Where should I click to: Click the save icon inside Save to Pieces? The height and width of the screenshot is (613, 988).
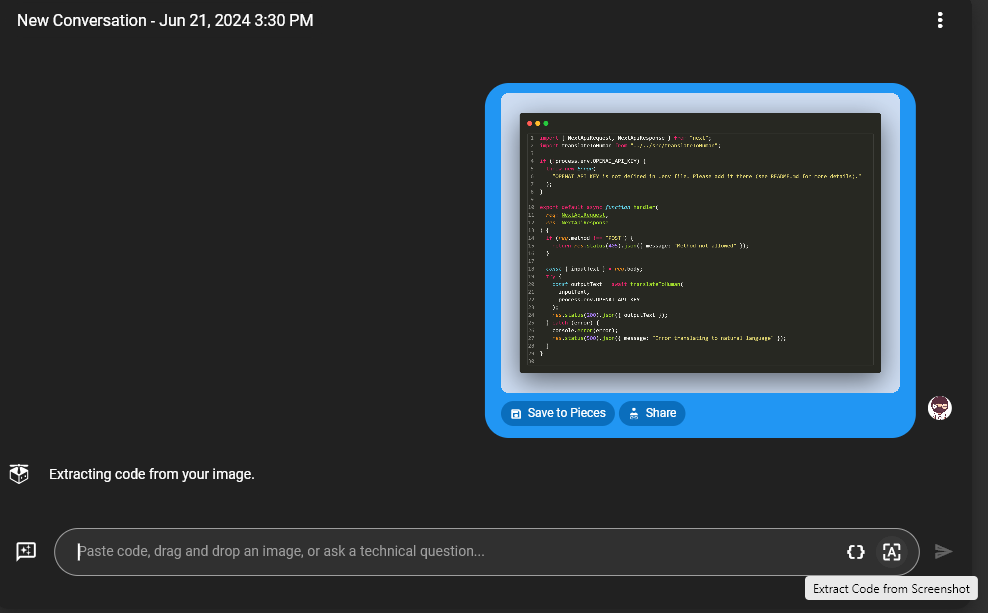517,413
